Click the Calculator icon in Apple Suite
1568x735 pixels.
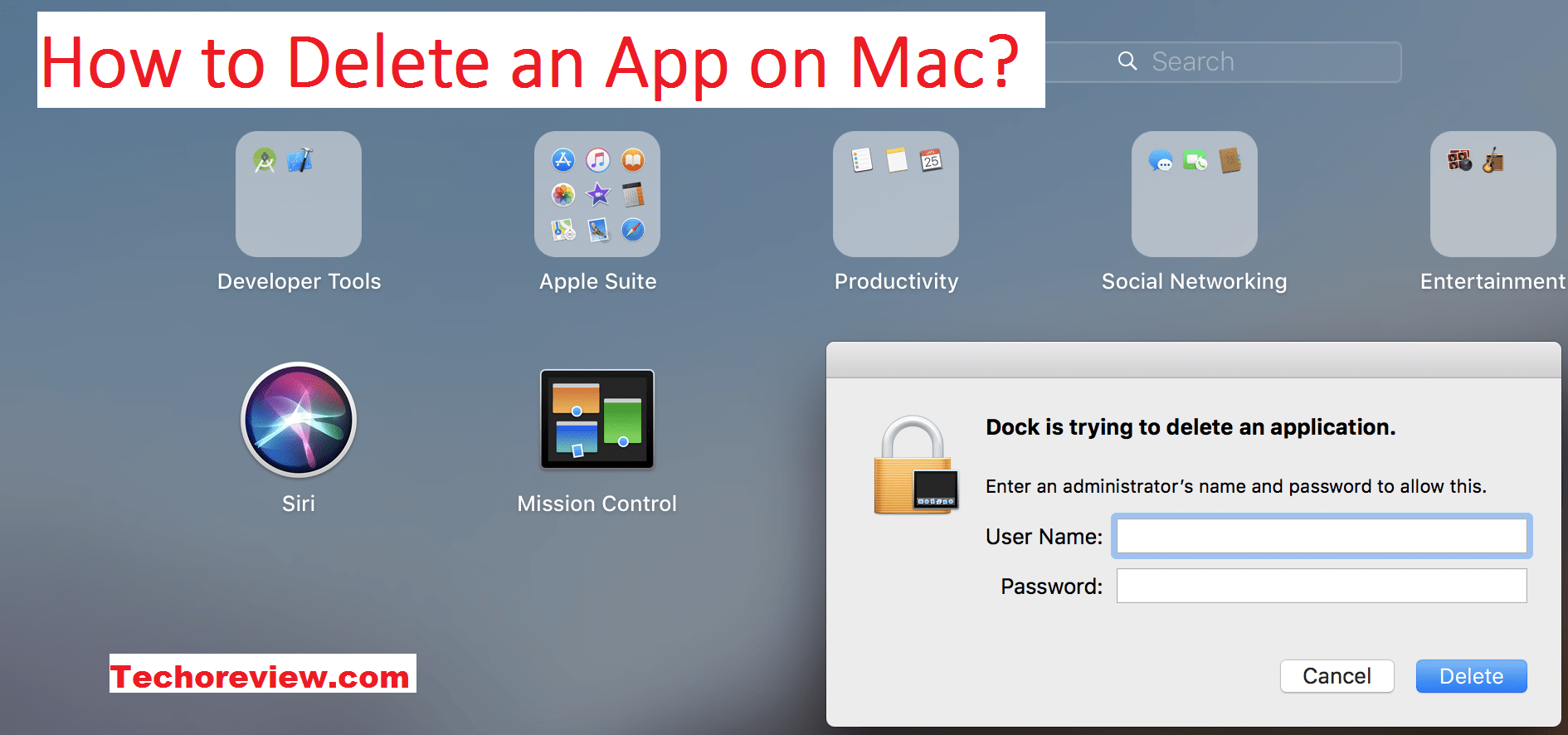633,195
